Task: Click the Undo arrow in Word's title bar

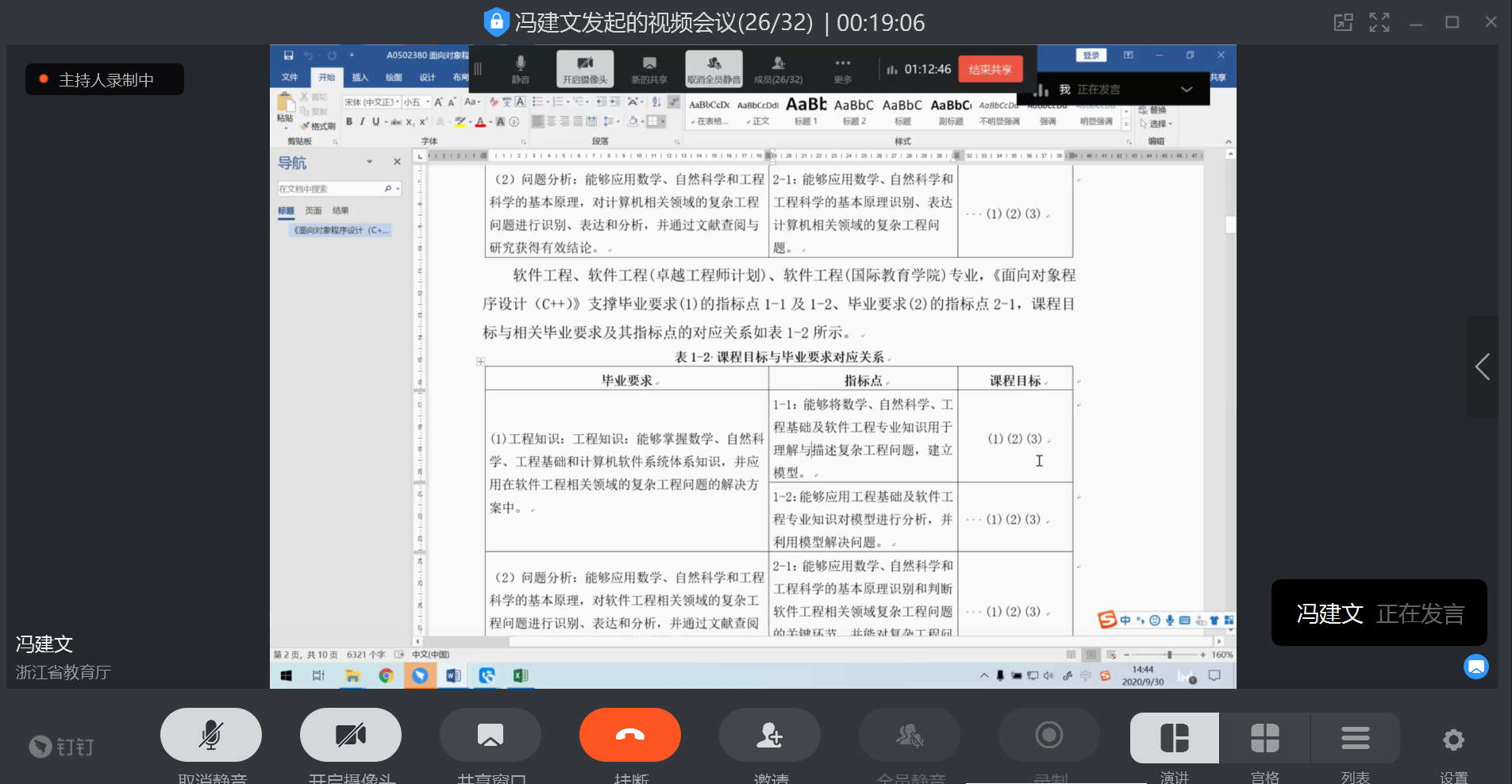Action: coord(308,56)
